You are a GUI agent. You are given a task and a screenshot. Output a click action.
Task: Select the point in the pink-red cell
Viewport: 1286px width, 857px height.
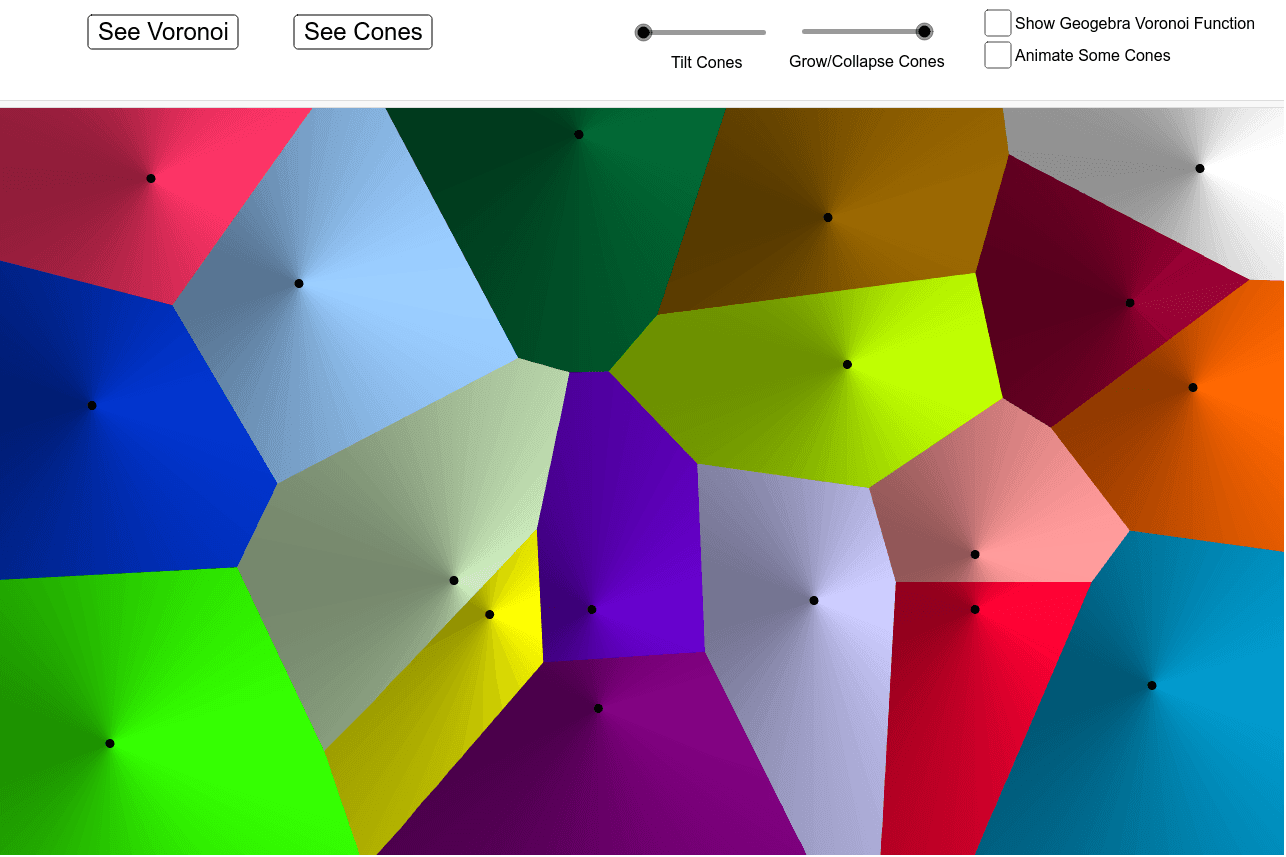coord(151,179)
